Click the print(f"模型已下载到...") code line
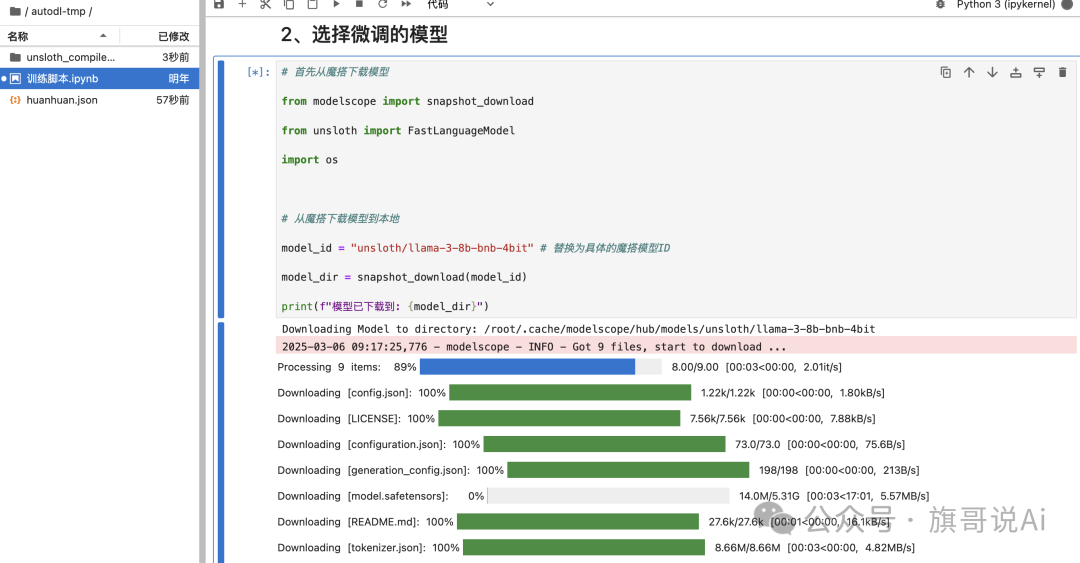Viewport: 1080px width, 563px height. pyautogui.click(x=385, y=307)
